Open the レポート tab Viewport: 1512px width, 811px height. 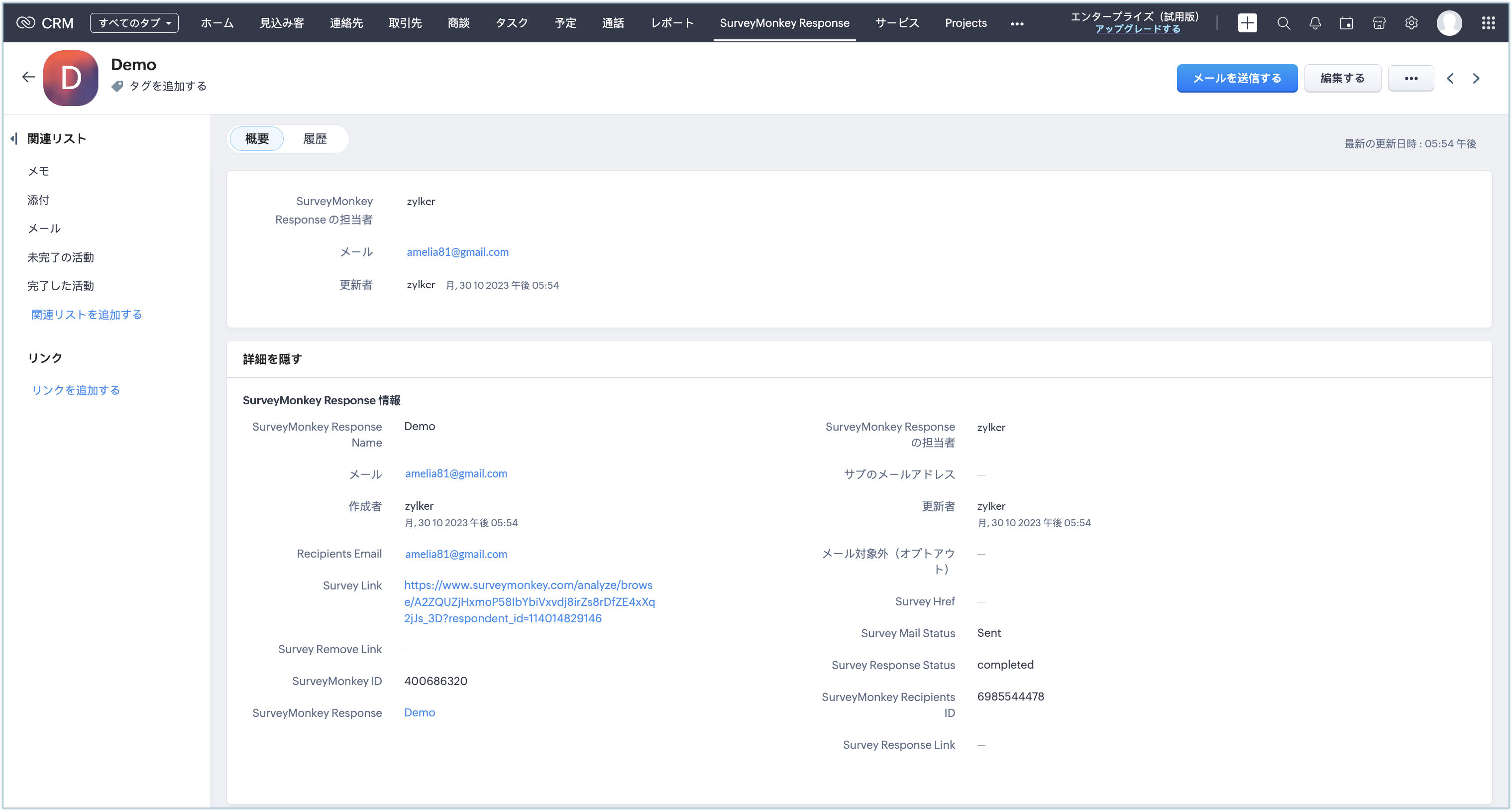(672, 23)
